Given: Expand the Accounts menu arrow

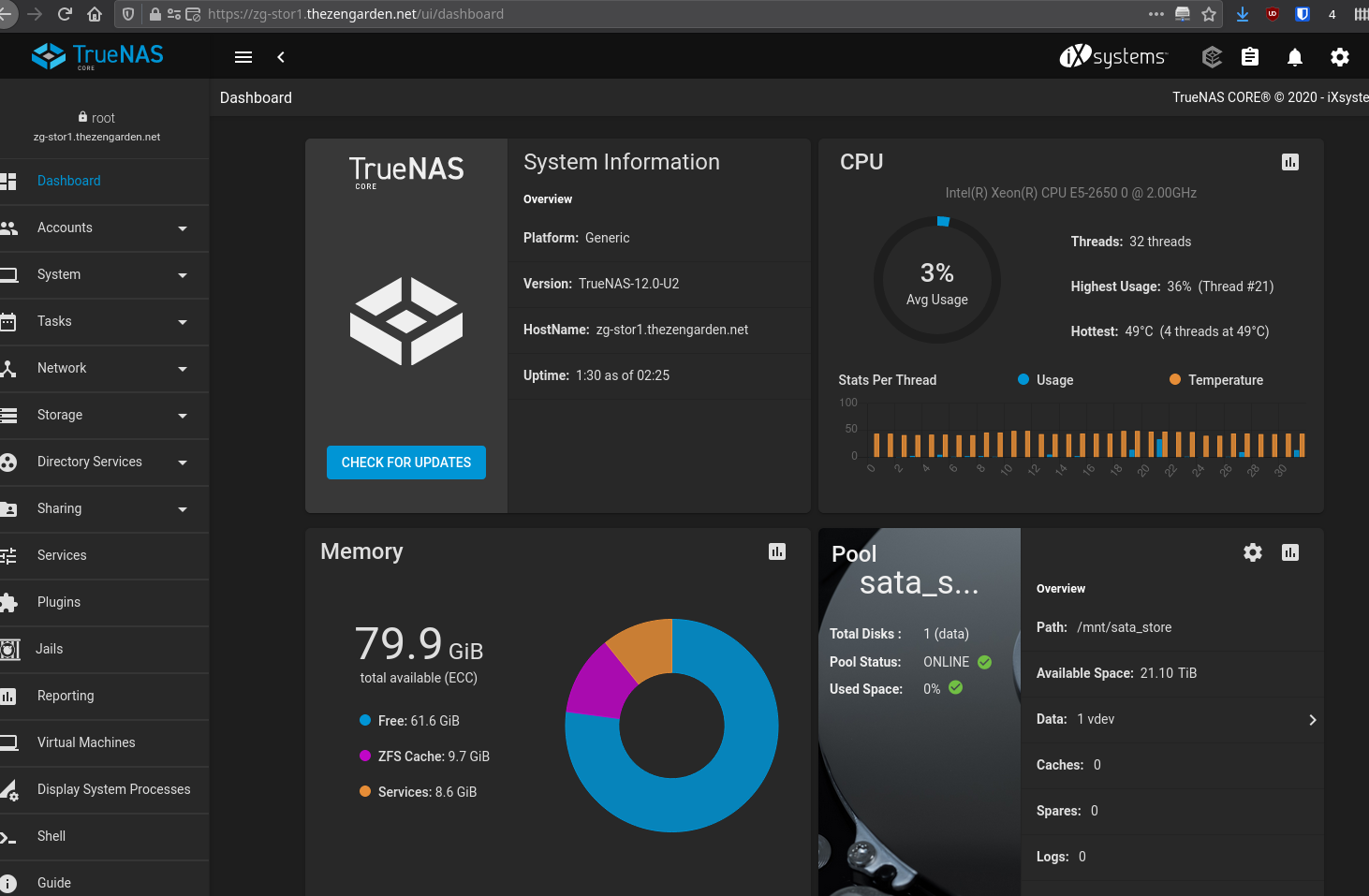Looking at the screenshot, I should click(x=183, y=228).
